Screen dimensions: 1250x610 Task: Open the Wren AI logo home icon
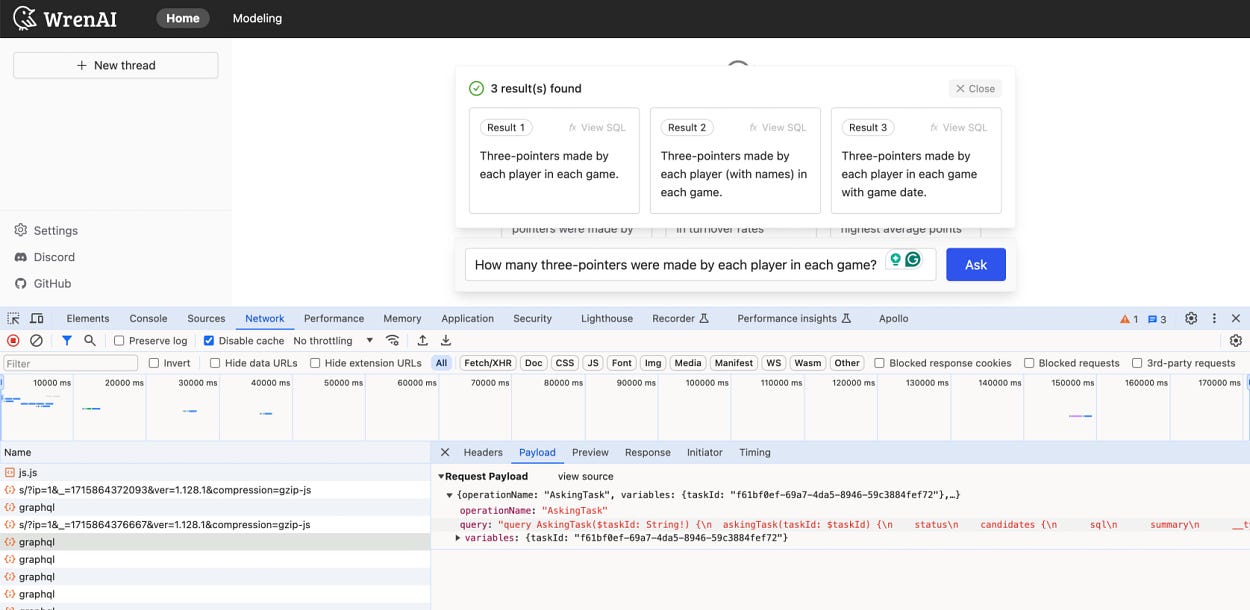coord(22,18)
